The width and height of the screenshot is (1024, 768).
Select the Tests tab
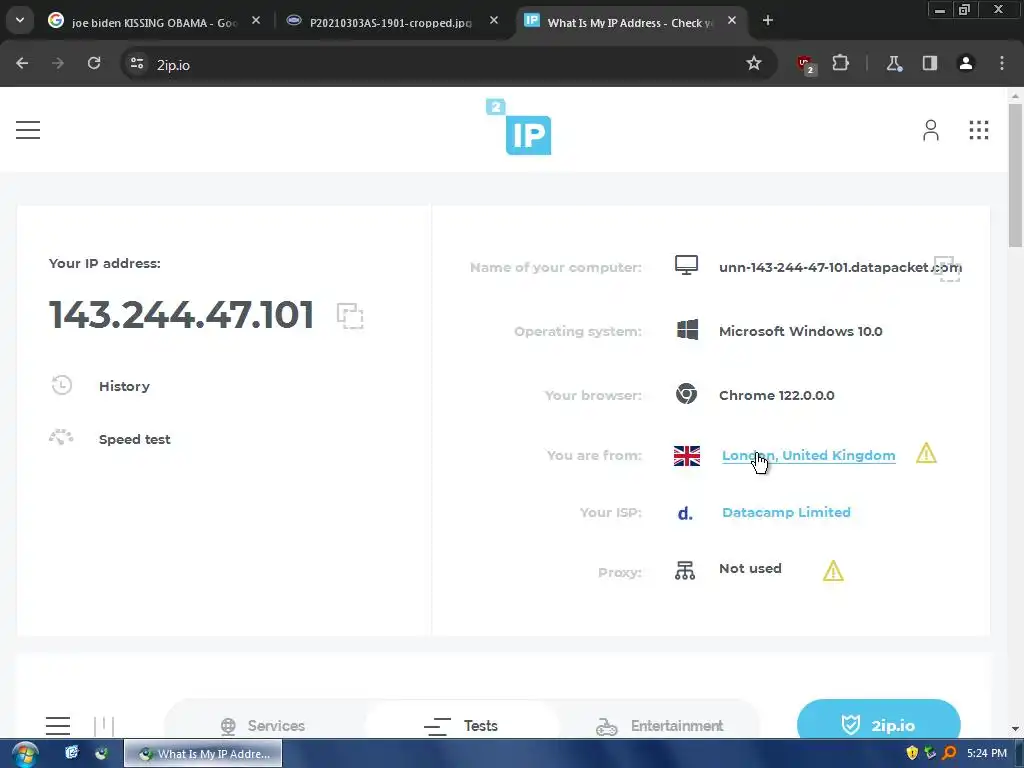(461, 726)
